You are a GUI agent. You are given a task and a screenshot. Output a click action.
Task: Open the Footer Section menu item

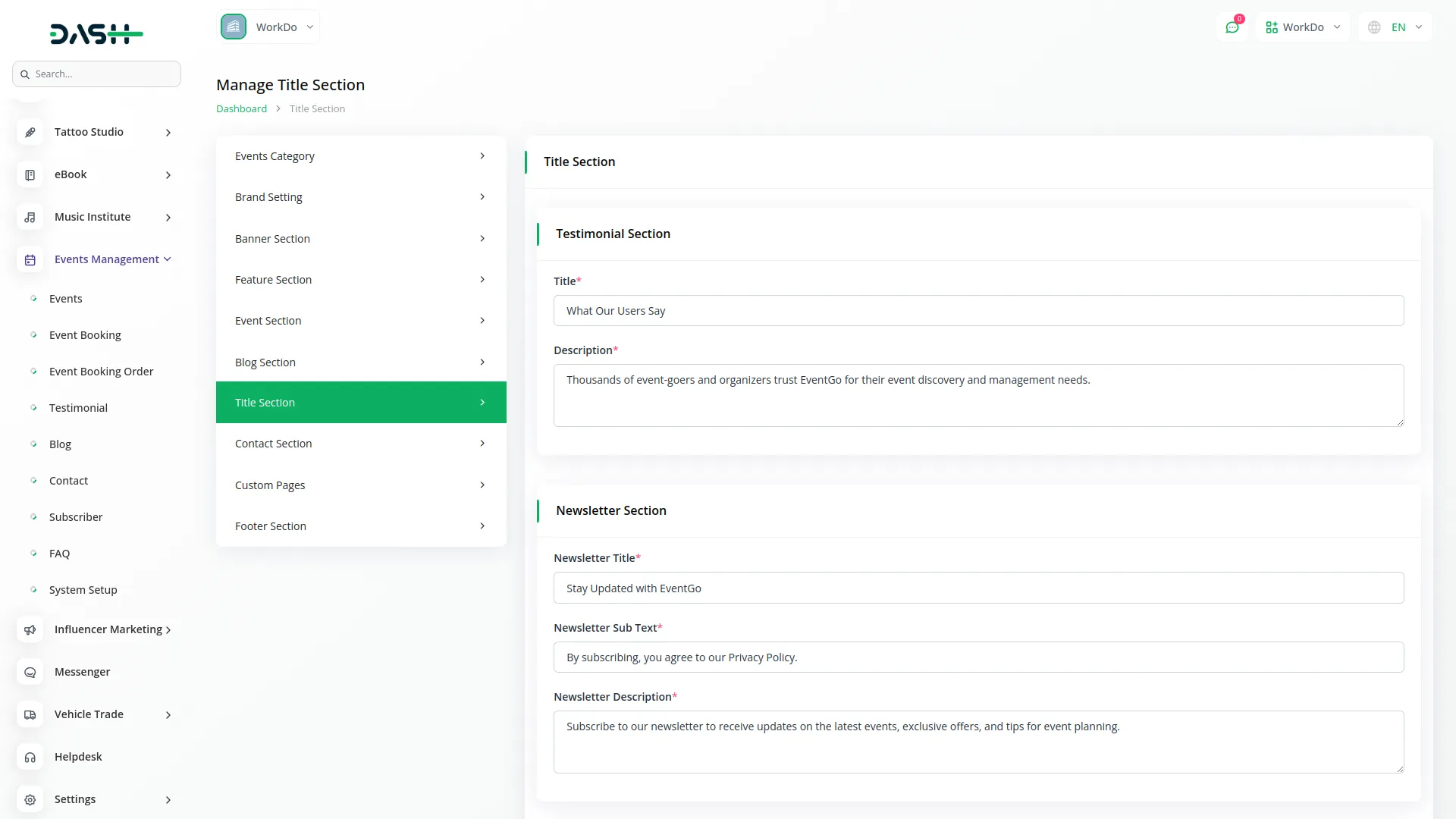[360, 526]
